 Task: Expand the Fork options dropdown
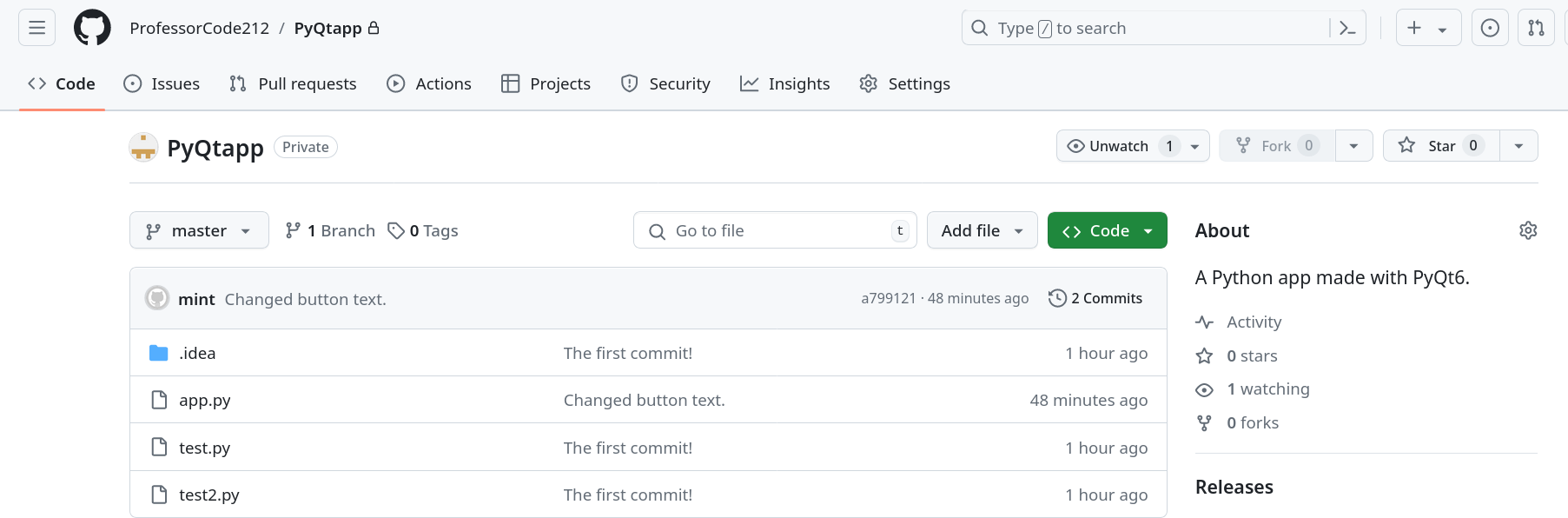[x=1353, y=146]
